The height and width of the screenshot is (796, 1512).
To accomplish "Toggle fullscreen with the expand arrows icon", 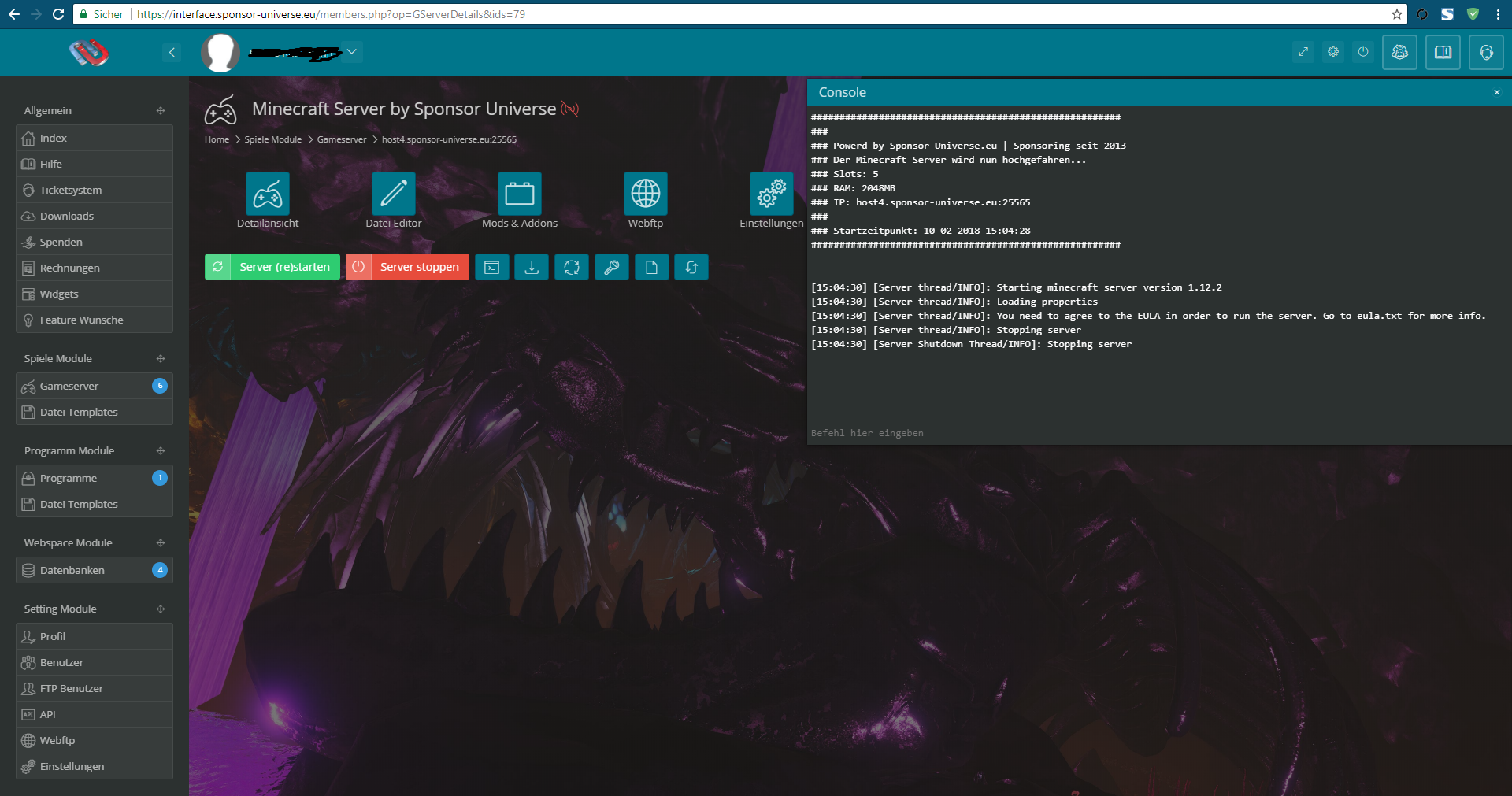I will coord(1303,52).
